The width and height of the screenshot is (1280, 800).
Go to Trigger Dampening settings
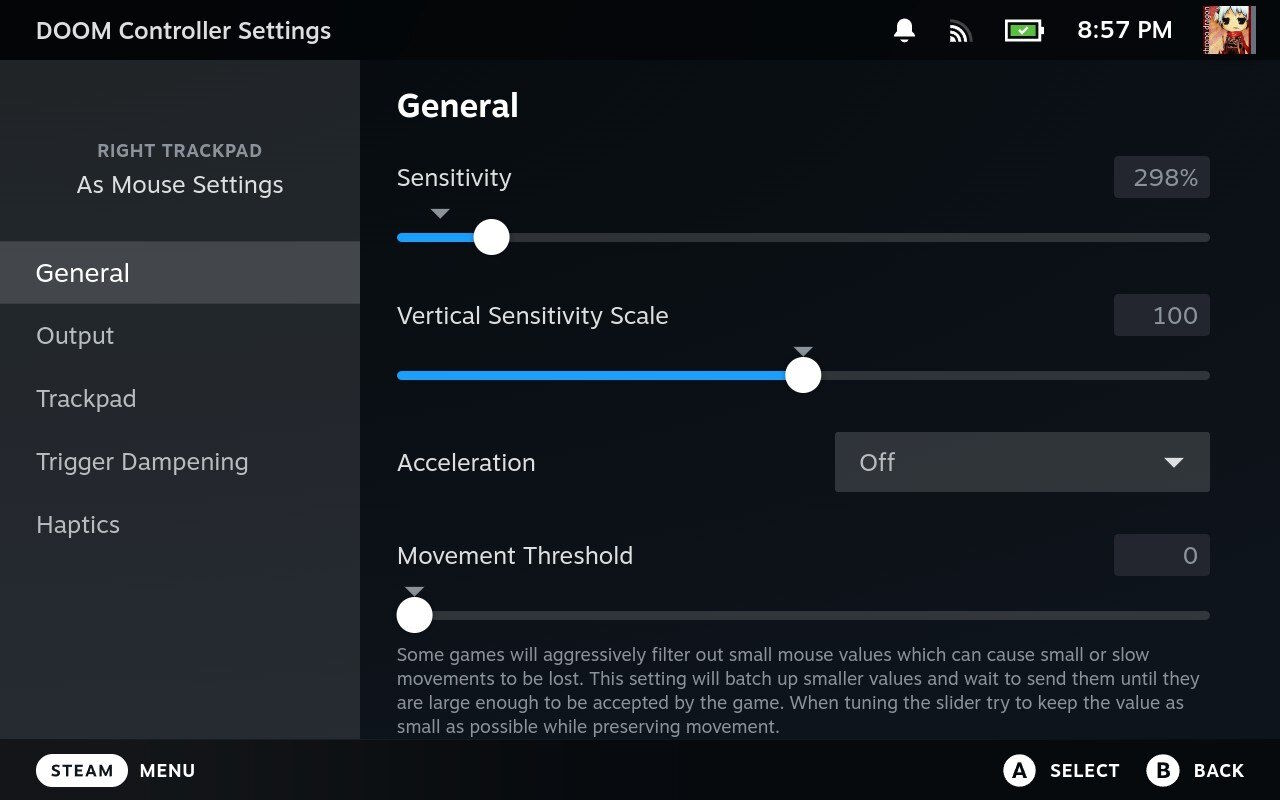pos(180,462)
